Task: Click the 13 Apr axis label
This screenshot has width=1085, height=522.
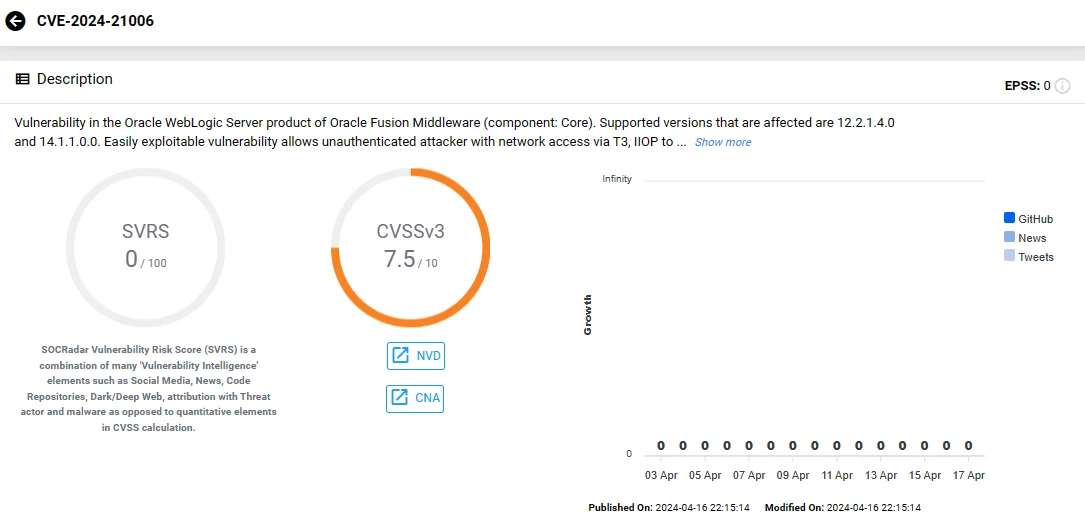Action: coord(880,476)
